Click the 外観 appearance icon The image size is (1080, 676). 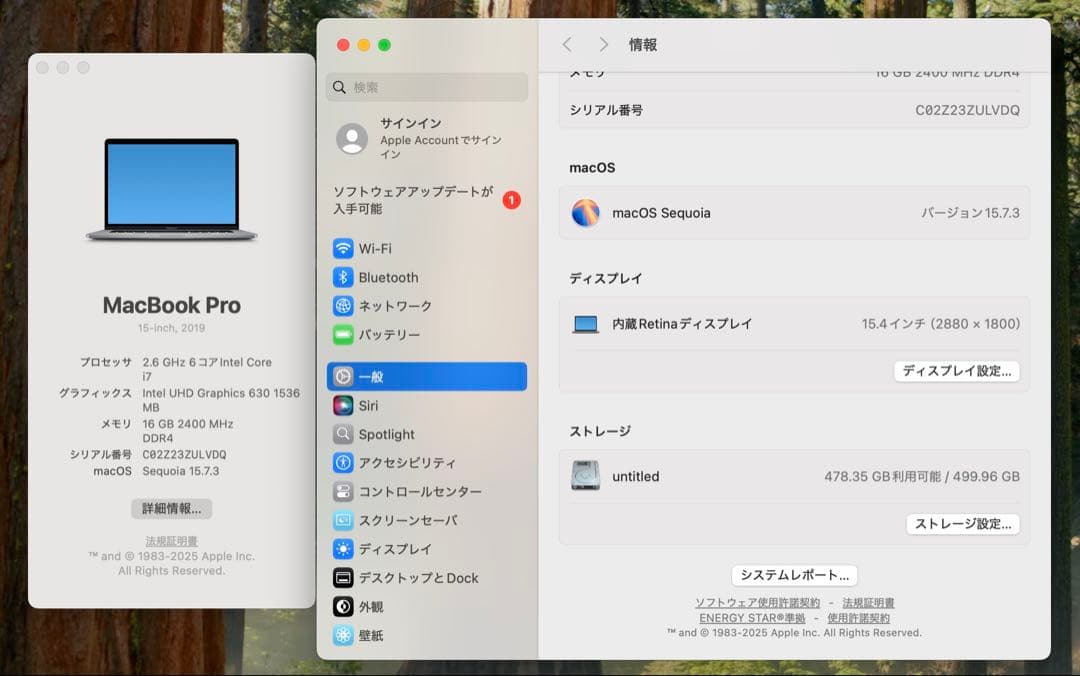[x=343, y=606]
